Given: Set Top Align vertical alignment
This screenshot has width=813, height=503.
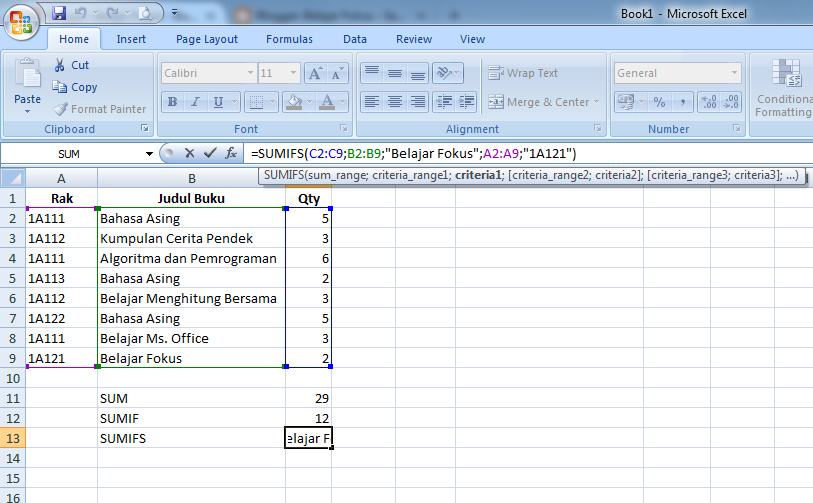Looking at the screenshot, I should (x=372, y=73).
